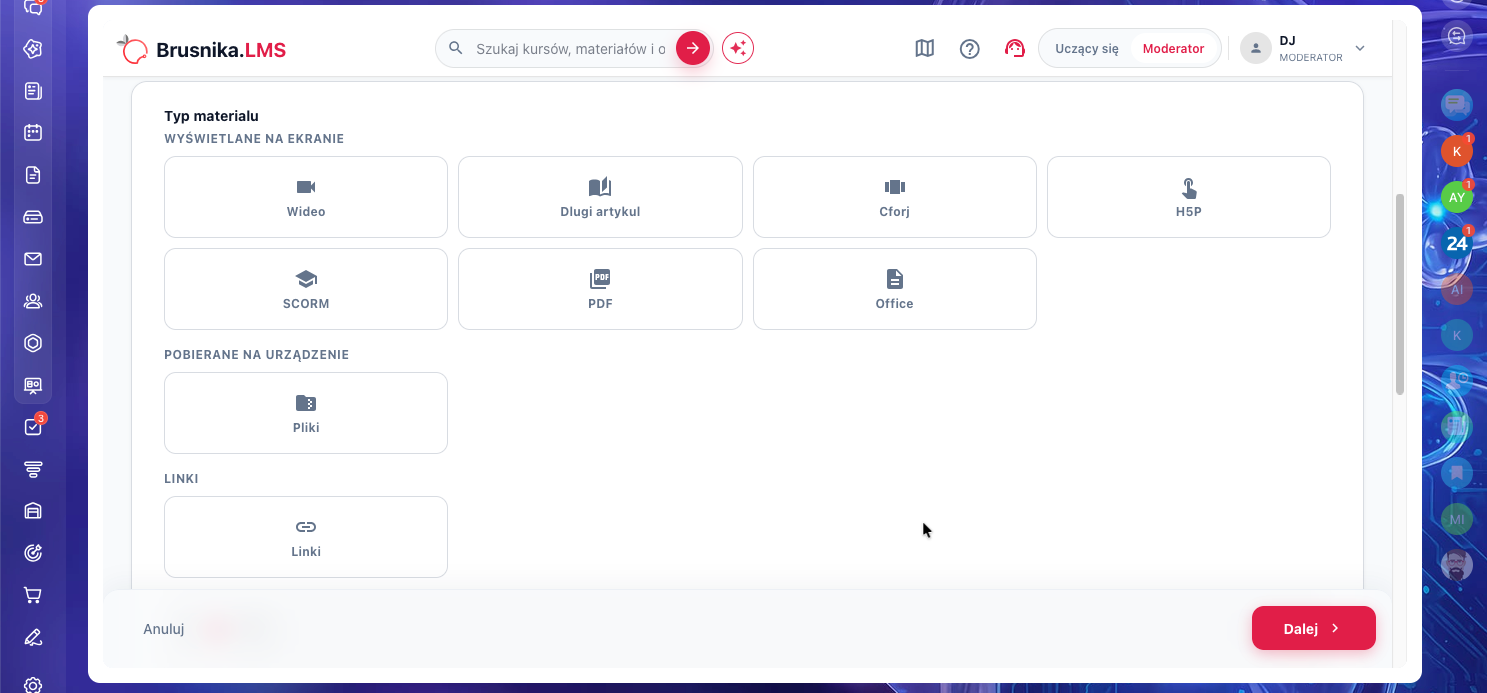
Task: Choose the PDF material type
Action: point(600,289)
